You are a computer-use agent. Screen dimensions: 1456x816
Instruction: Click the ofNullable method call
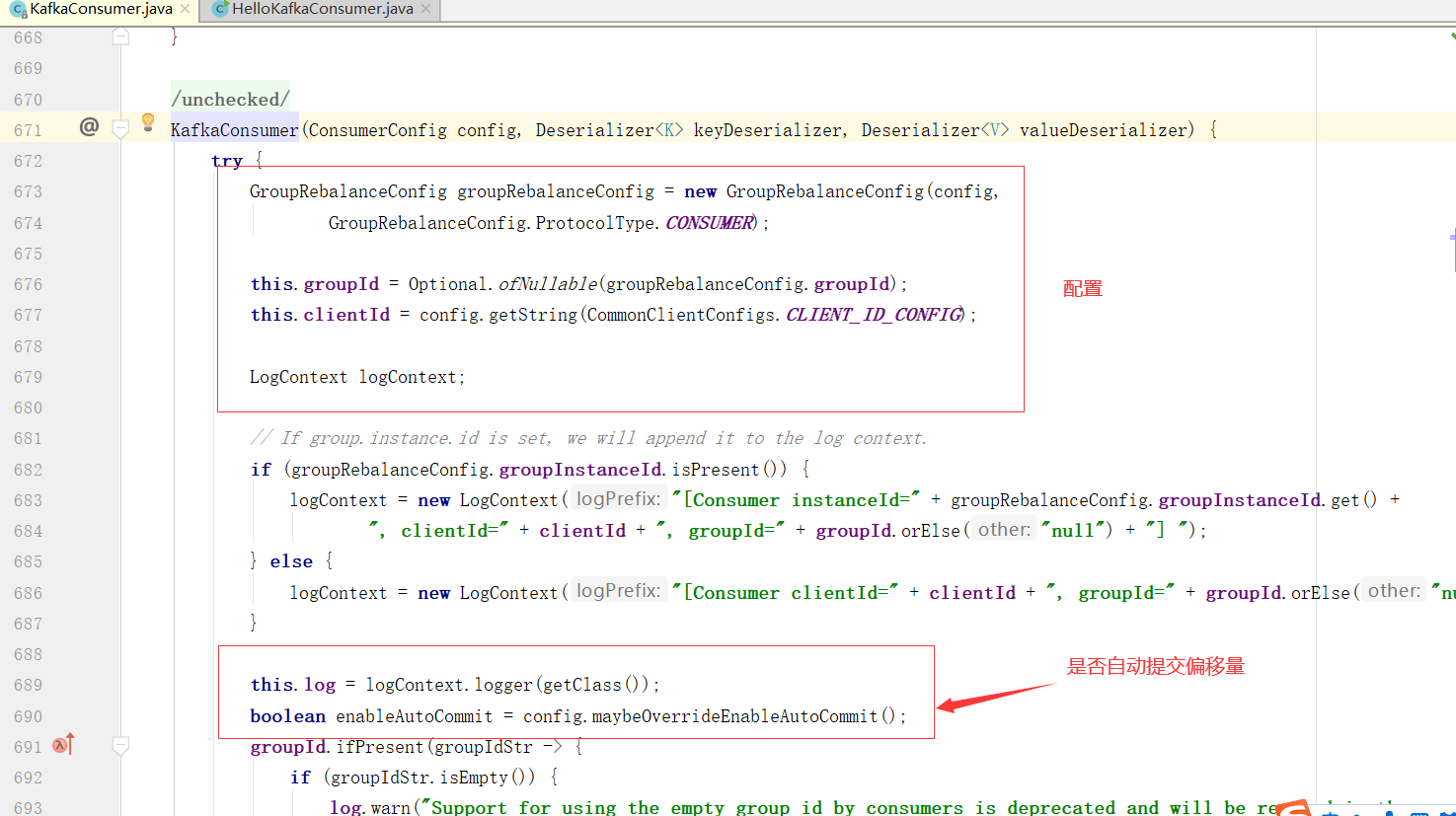pyautogui.click(x=547, y=284)
